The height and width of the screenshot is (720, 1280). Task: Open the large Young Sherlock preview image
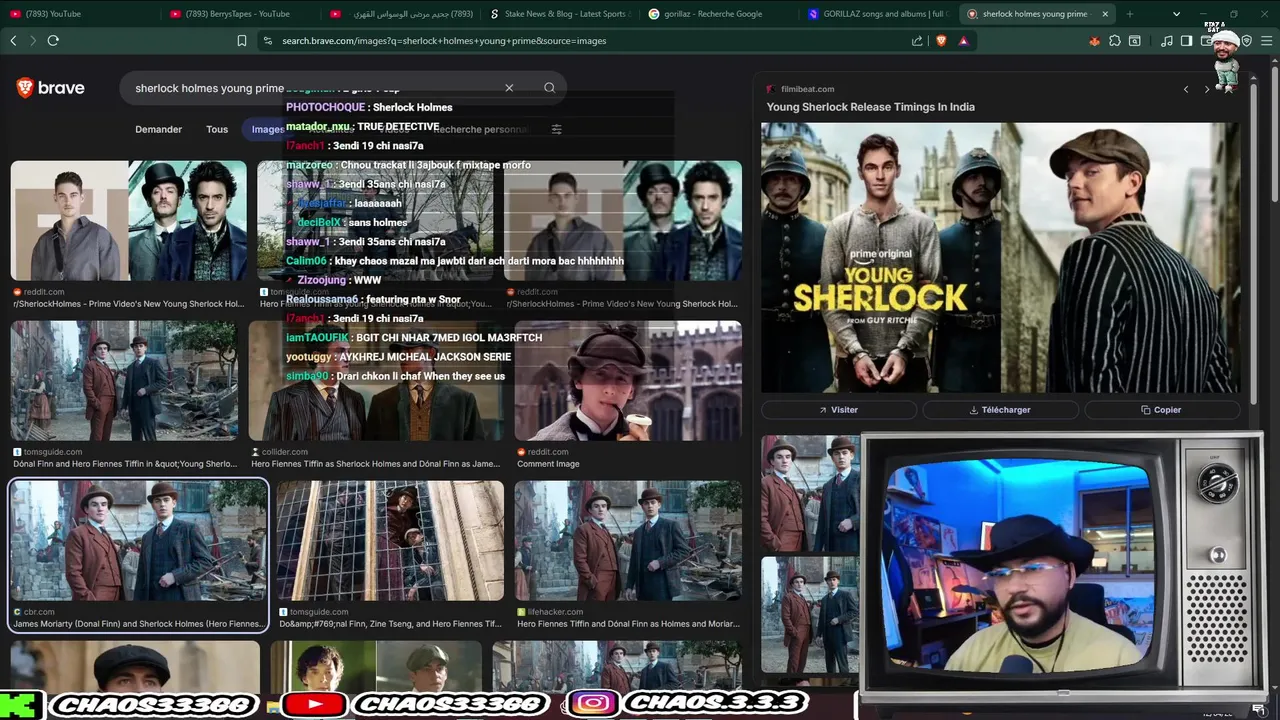coord(1000,258)
